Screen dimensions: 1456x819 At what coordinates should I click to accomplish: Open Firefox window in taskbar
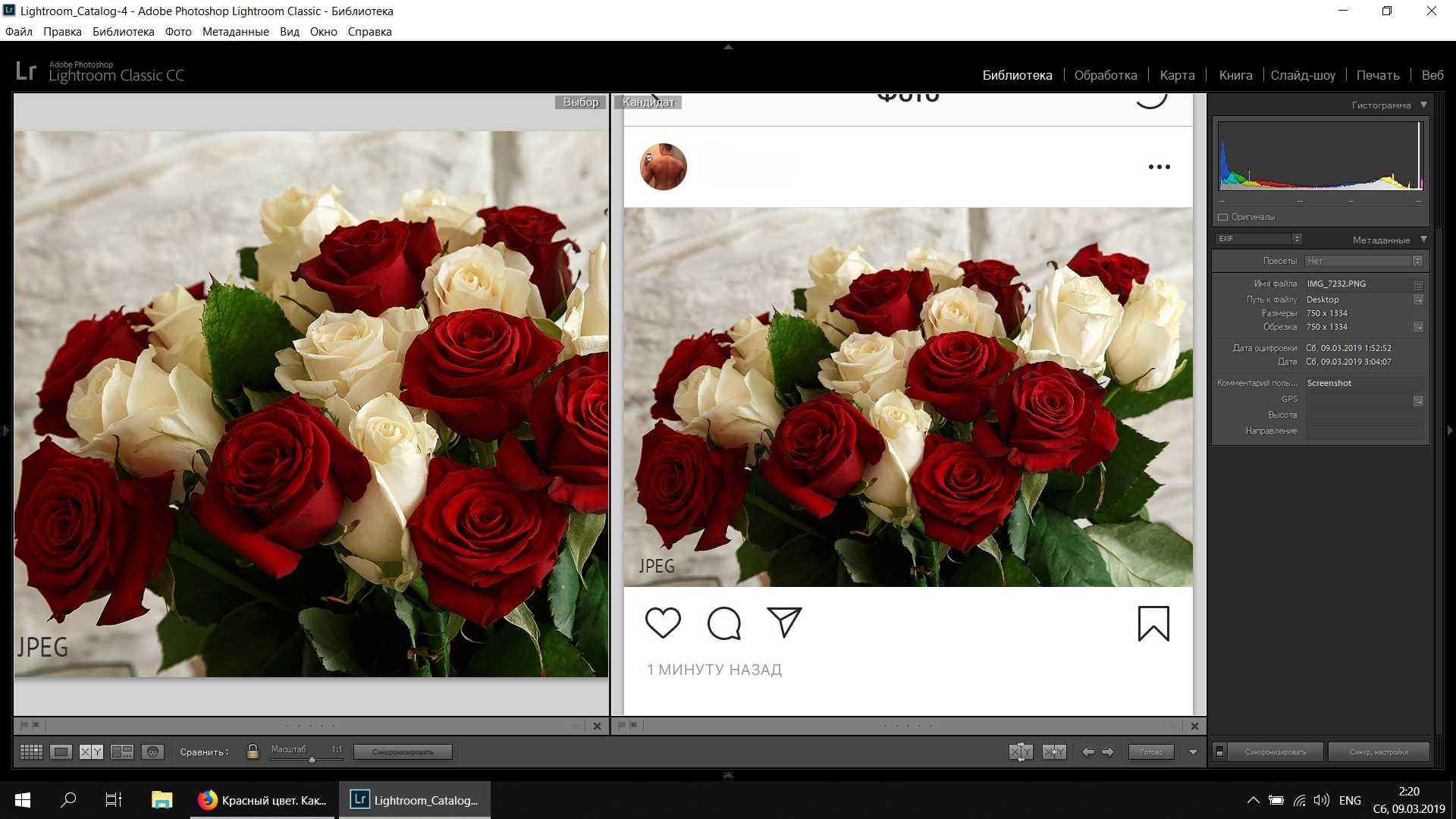[262, 800]
